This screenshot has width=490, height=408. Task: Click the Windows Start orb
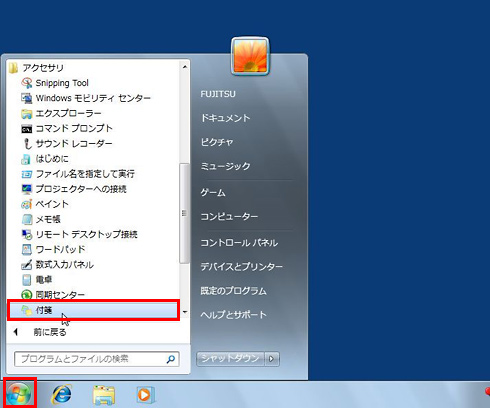(x=19, y=394)
